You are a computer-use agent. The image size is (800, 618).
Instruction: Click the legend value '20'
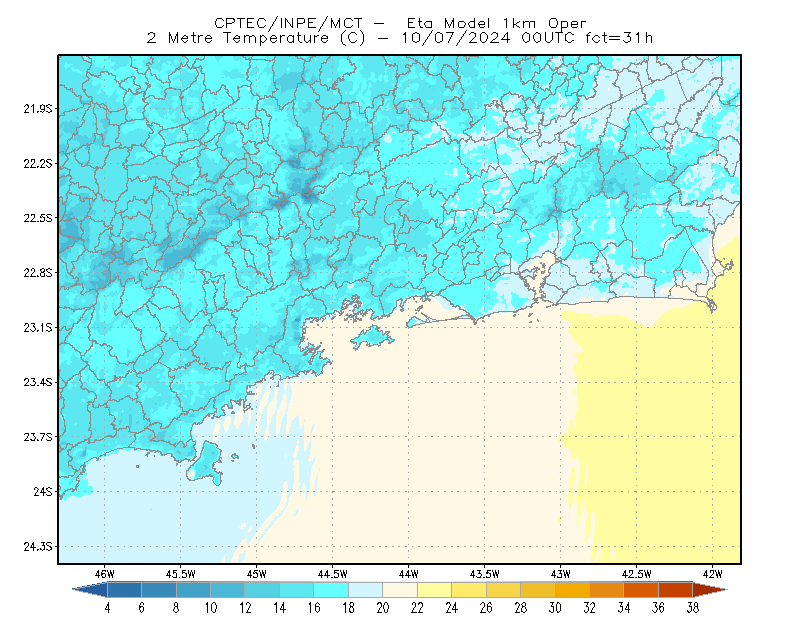click(383, 608)
